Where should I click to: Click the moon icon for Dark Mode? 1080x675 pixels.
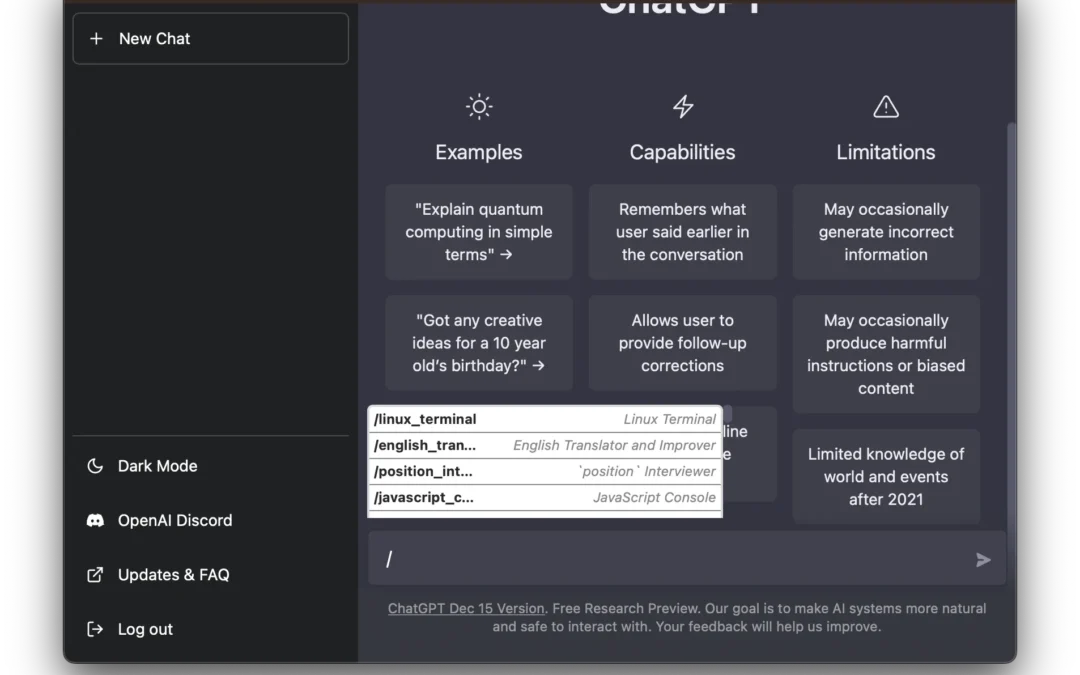[x=95, y=466]
